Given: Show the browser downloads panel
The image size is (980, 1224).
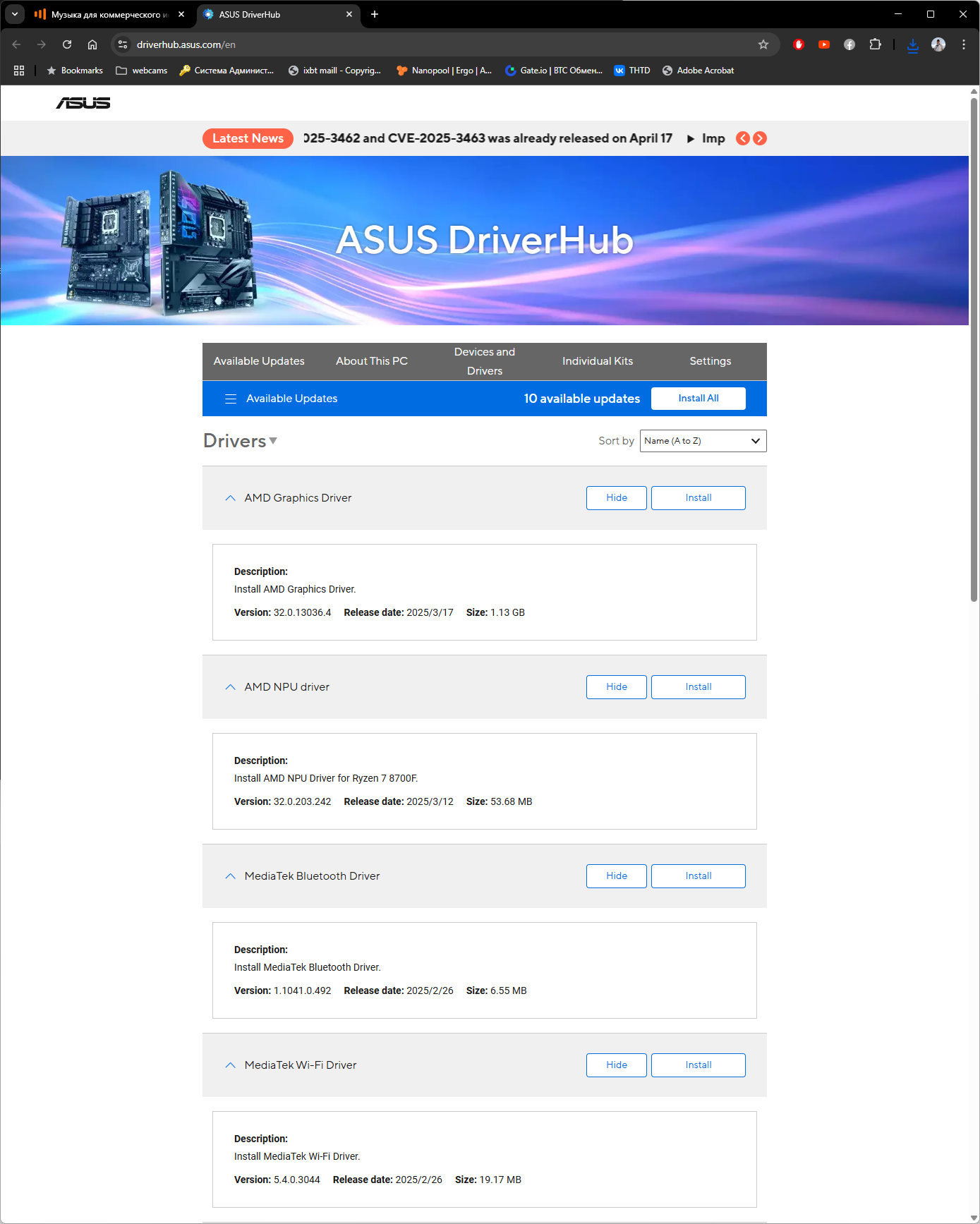Looking at the screenshot, I should click(913, 44).
